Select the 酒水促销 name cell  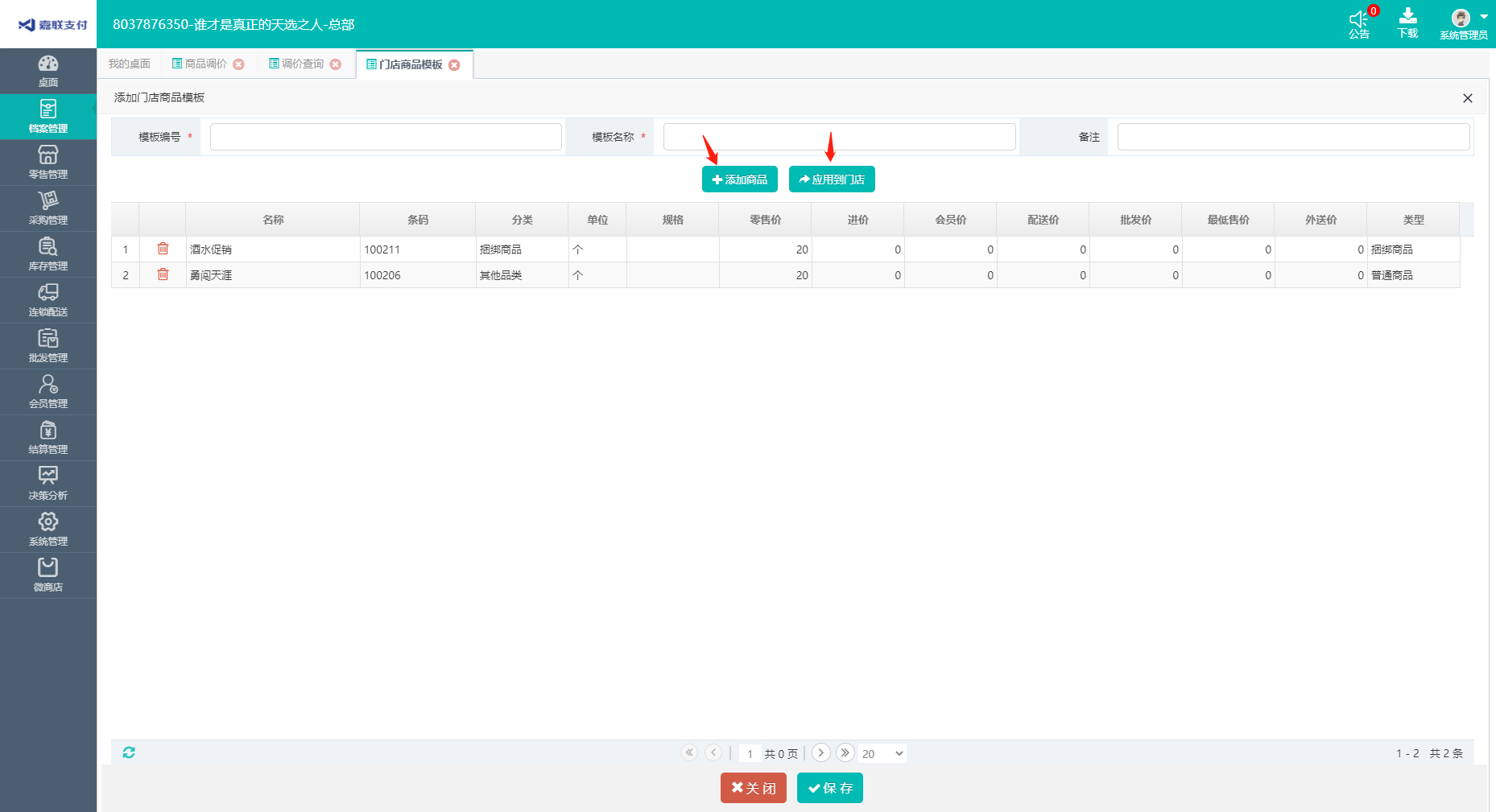coord(273,249)
